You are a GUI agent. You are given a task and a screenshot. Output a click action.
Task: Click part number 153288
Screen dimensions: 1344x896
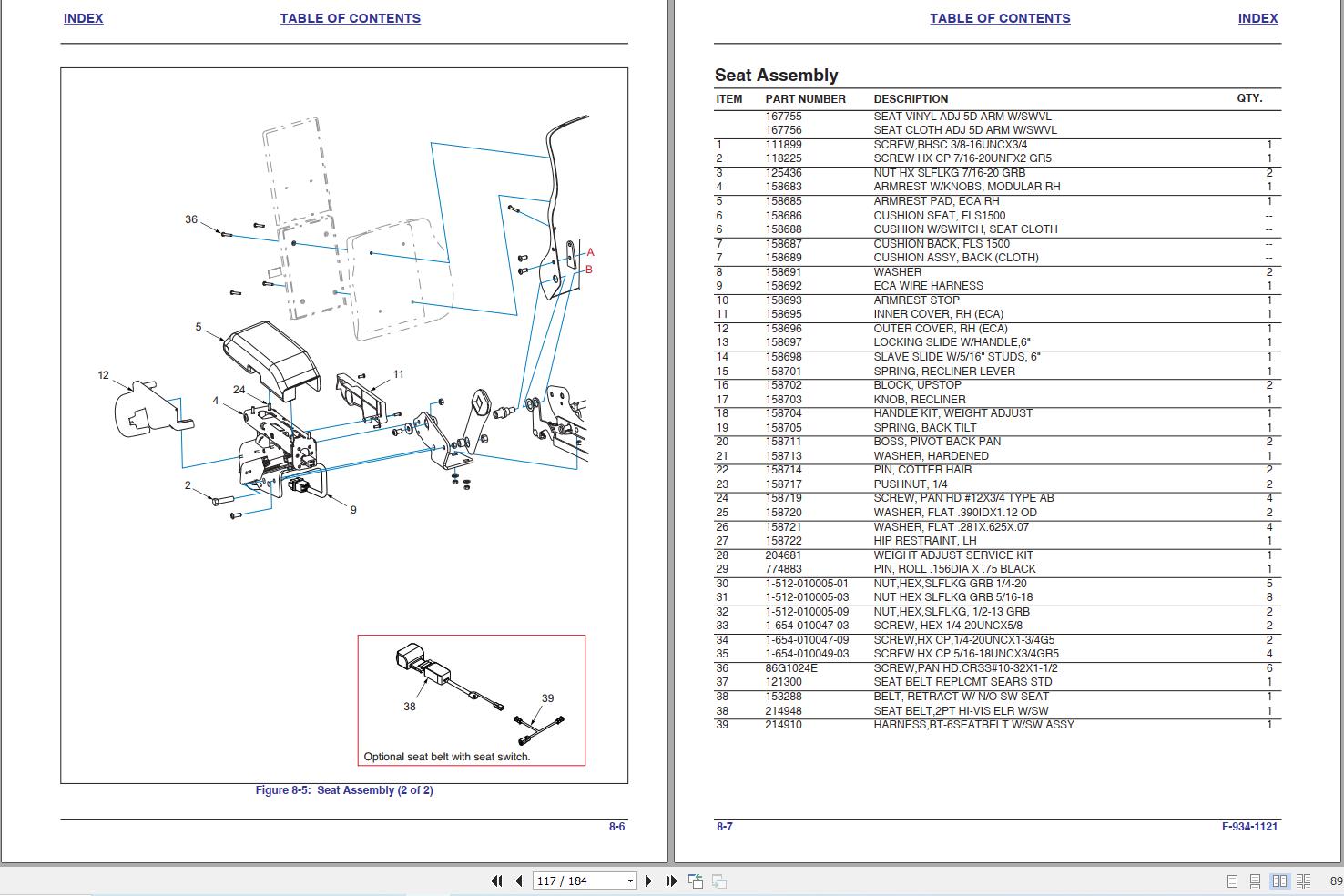pos(783,697)
